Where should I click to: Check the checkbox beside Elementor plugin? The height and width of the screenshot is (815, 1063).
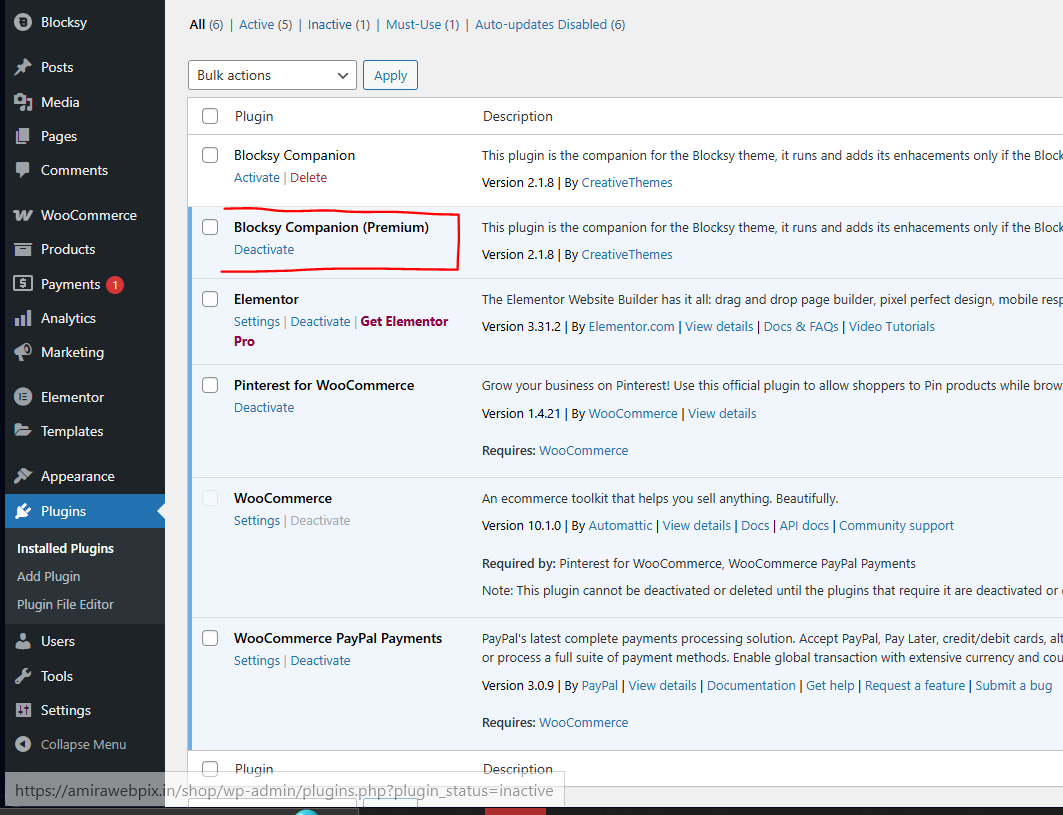210,298
